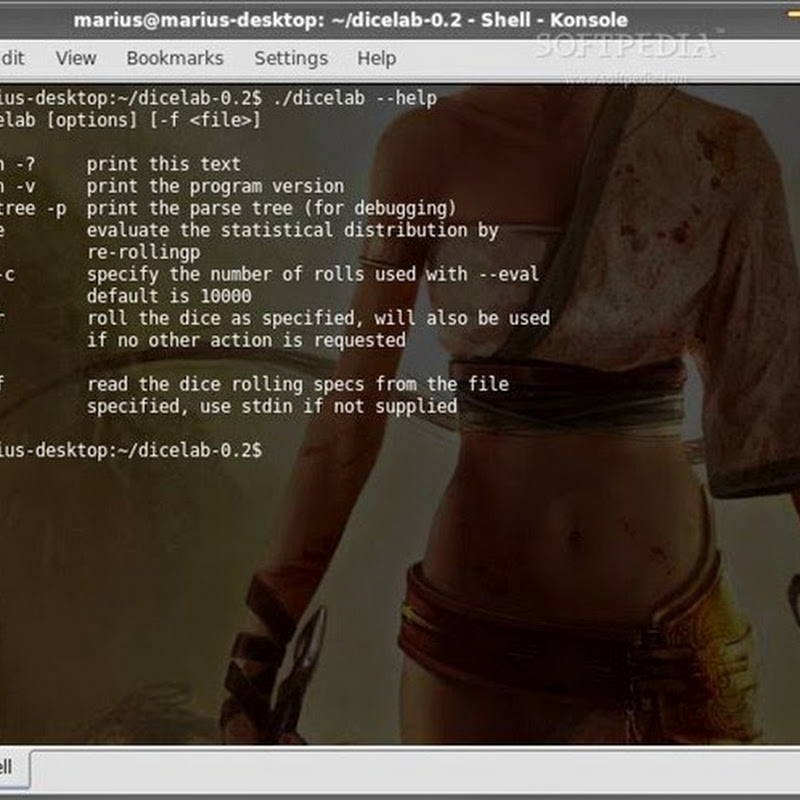Click 'specified, use stdin if not supplied'
This screenshot has height=800, width=800.
pos(271,407)
